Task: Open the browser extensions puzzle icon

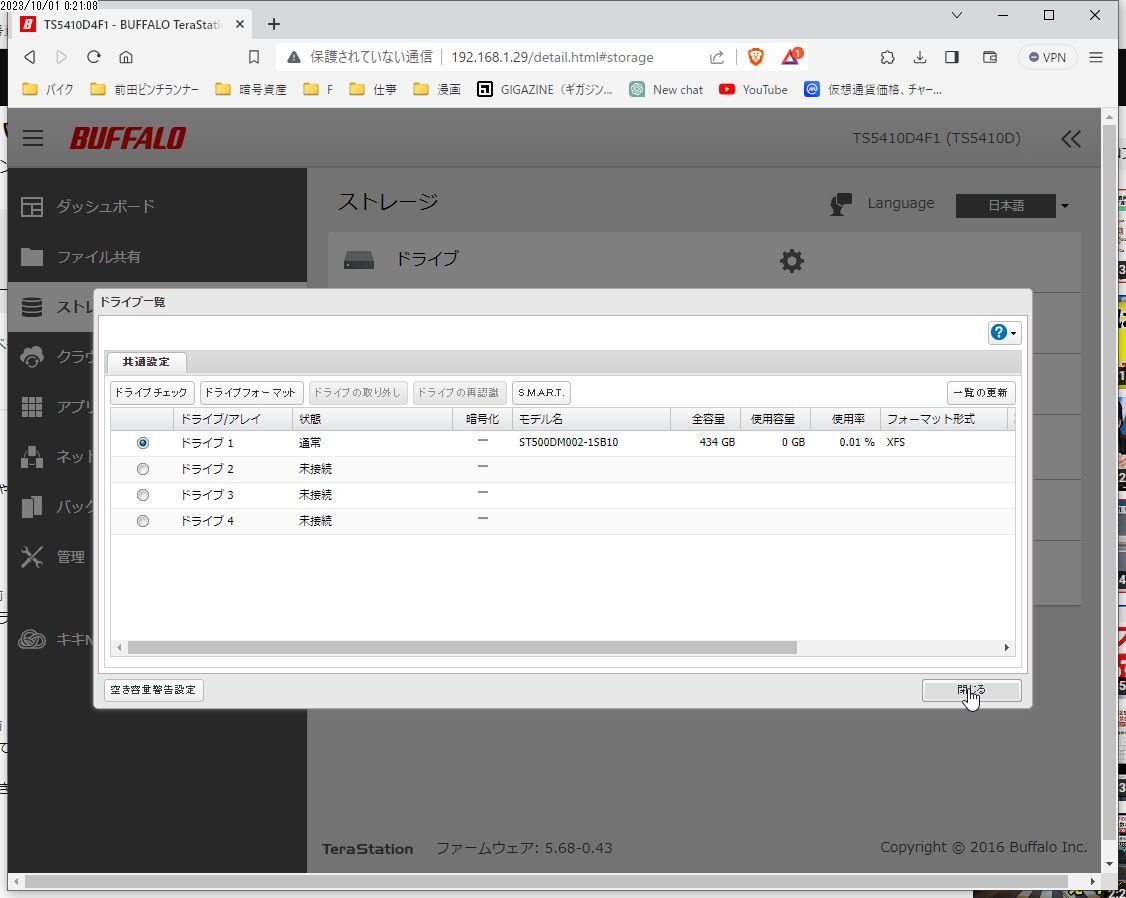Action: coord(888,57)
